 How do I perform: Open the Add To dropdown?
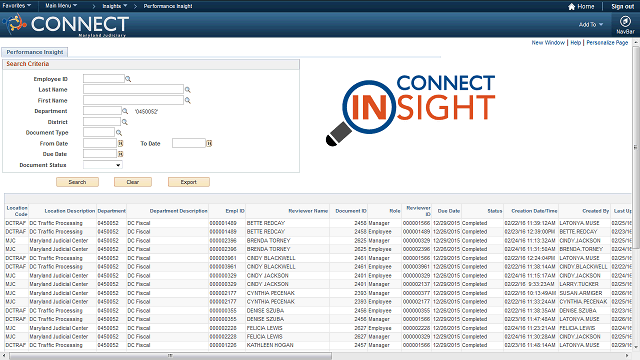tap(591, 24)
